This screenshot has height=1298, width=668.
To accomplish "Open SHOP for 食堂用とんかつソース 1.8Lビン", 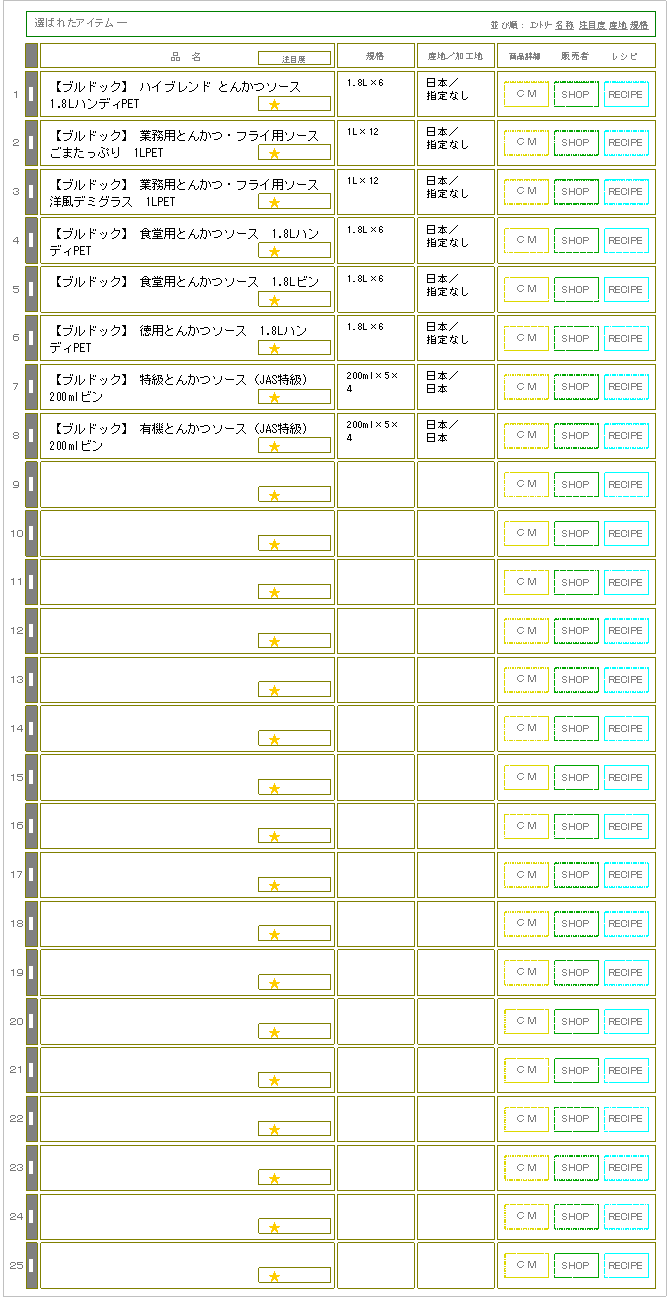I will pyautogui.click(x=576, y=290).
